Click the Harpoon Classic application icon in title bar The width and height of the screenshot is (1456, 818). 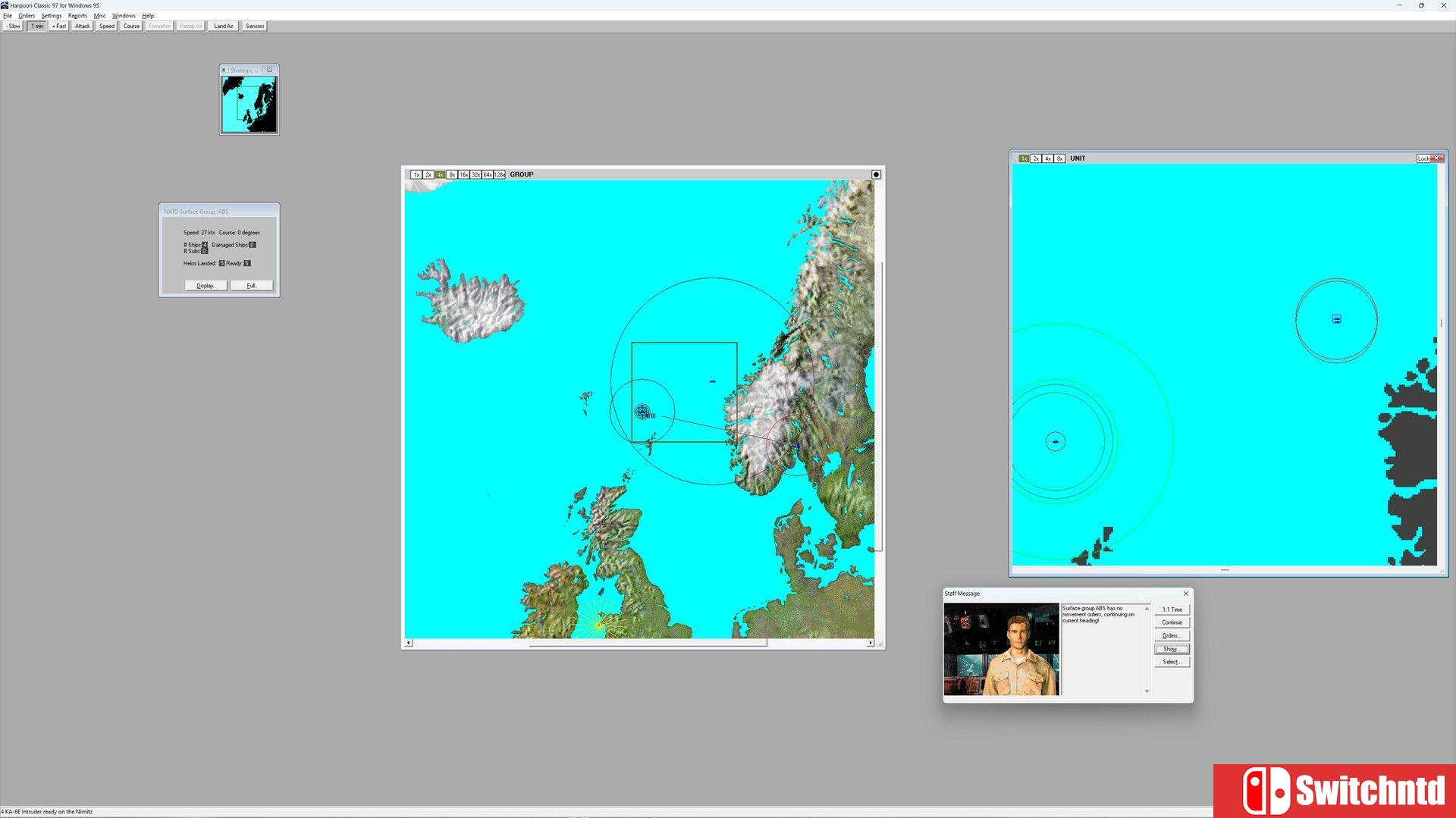click(5, 5)
